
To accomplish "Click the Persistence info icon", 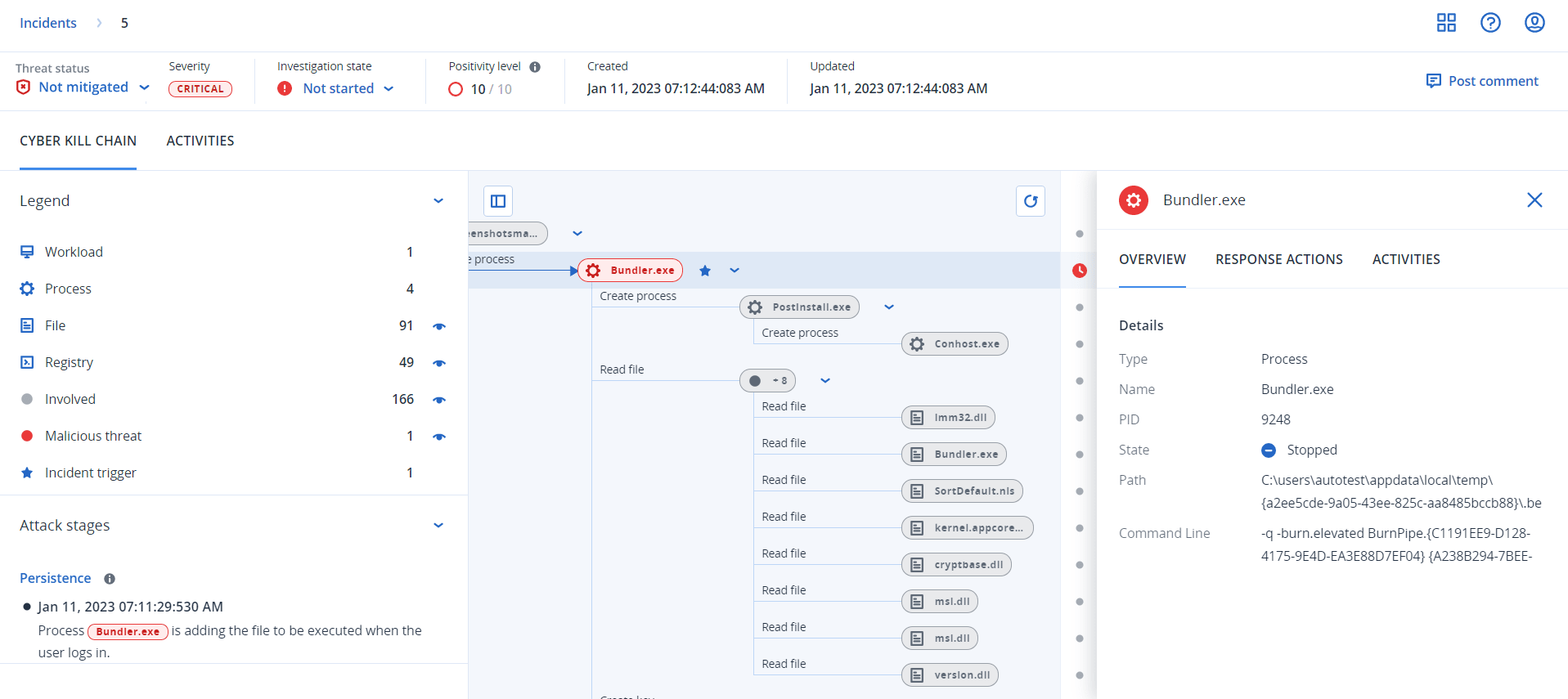I will tap(110, 579).
